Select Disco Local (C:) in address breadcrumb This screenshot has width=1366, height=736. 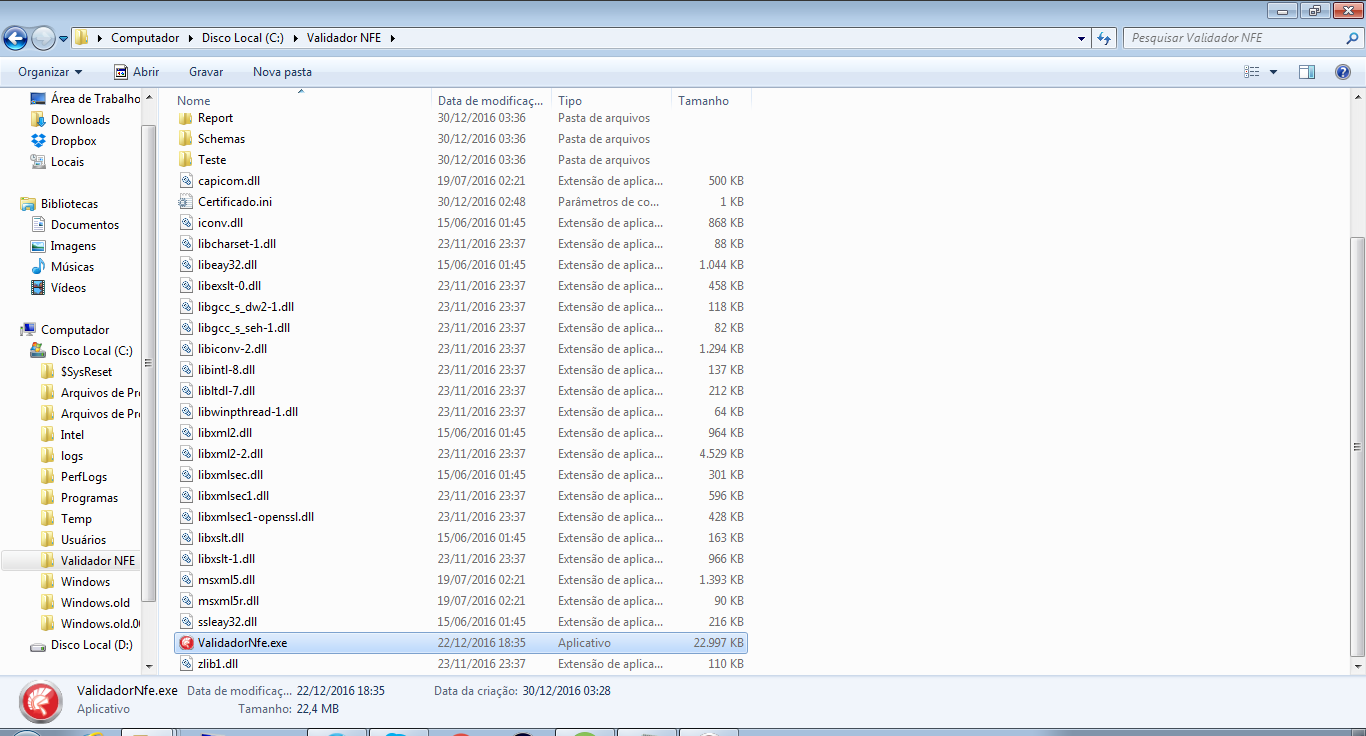(x=243, y=38)
